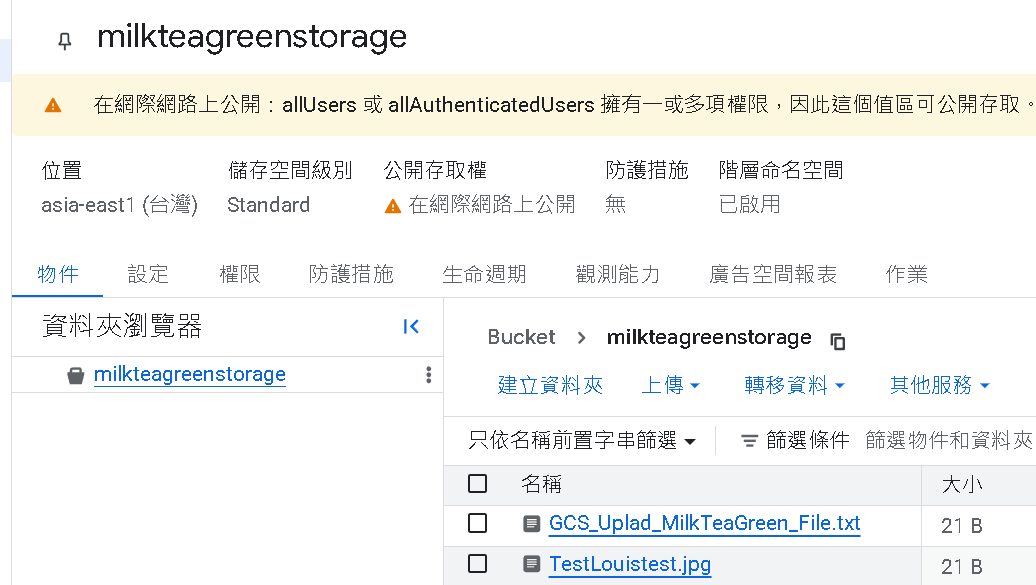Viewport: 1036px width, 585px height.
Task: Open the 其他服務 dropdown
Action: coord(940,385)
